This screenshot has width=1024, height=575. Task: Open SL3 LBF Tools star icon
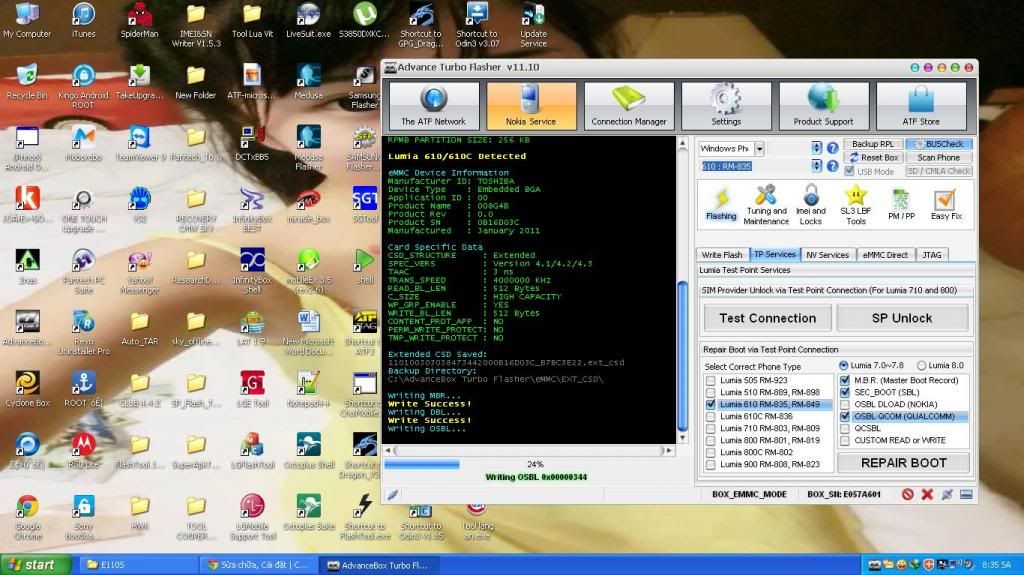pyautogui.click(x=856, y=205)
